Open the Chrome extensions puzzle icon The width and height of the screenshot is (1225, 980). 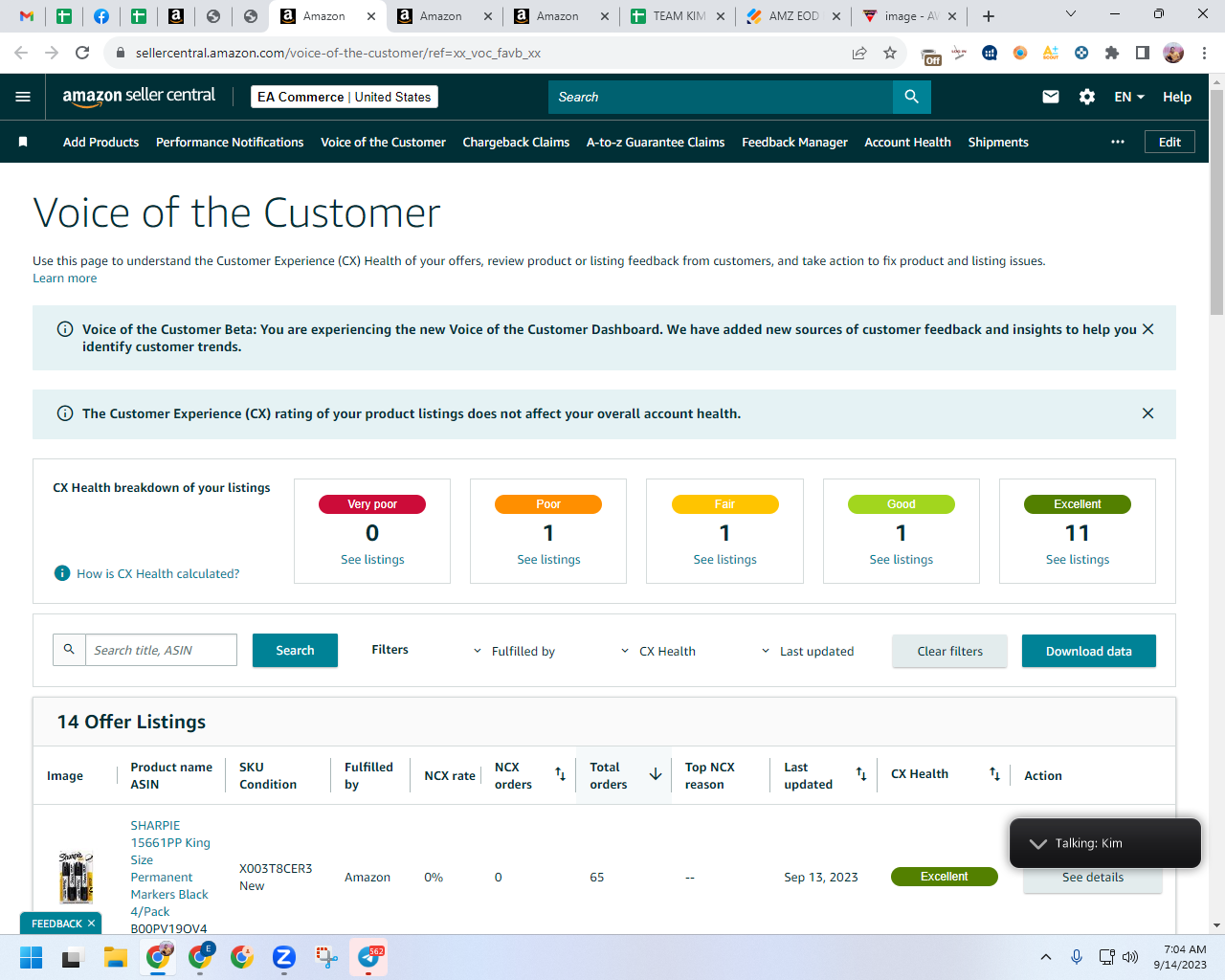(1112, 53)
